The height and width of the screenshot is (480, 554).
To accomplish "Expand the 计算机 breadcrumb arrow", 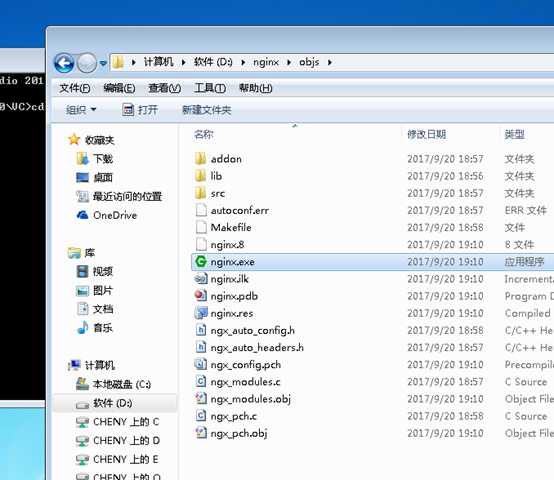I will (183, 63).
